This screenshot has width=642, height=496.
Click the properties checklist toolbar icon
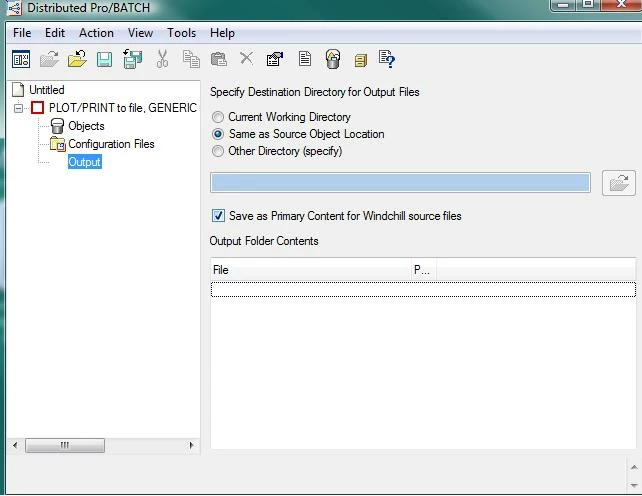[275, 59]
